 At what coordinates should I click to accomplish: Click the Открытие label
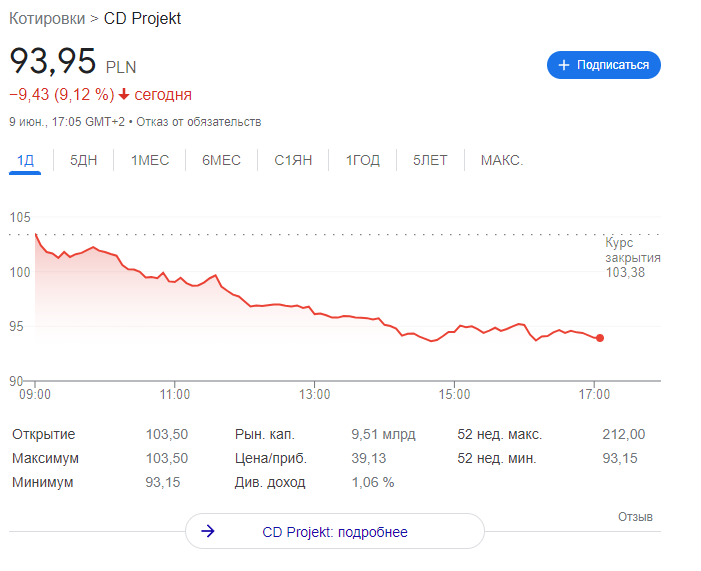(x=43, y=434)
